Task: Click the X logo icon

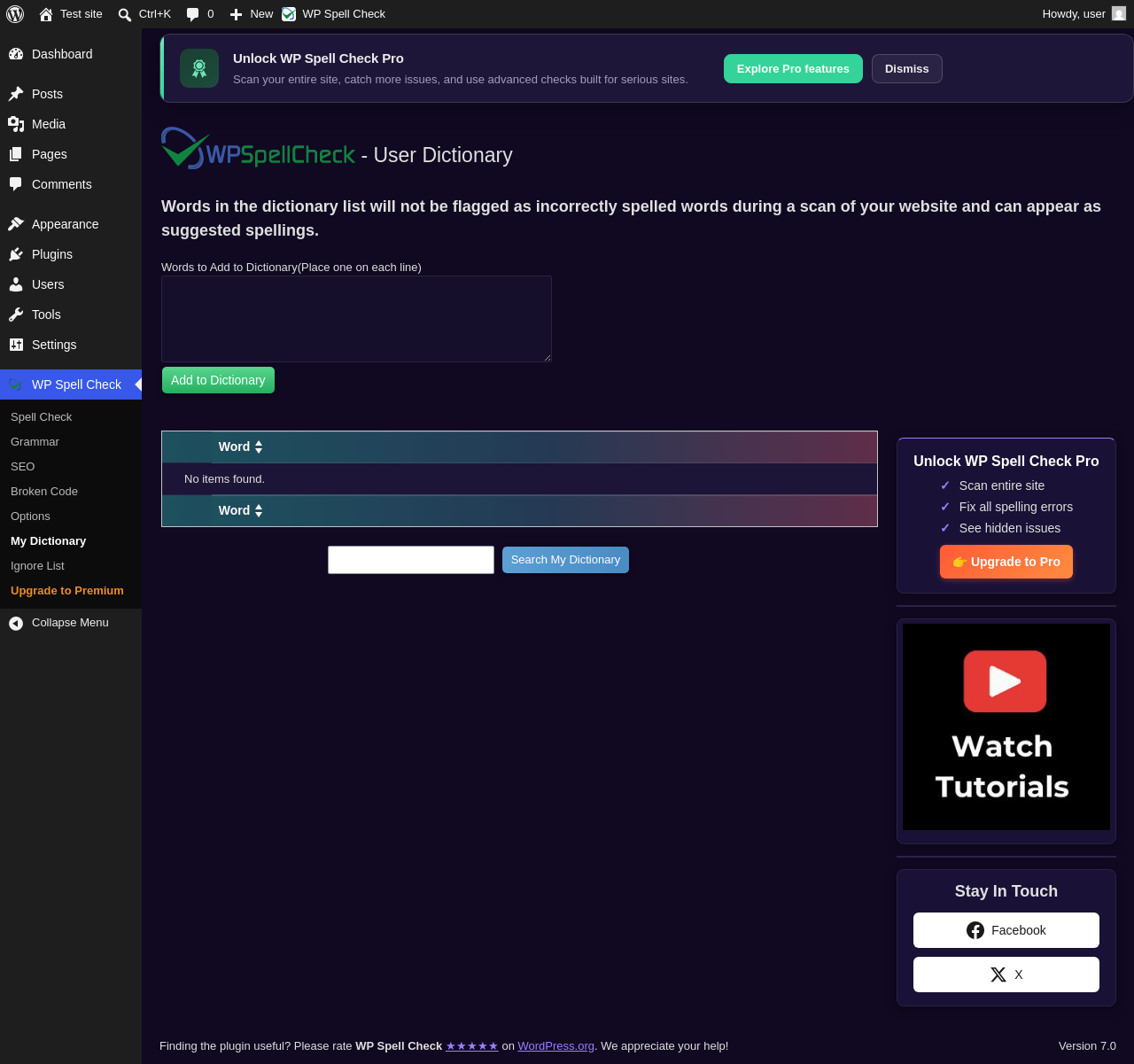Action: click(998, 975)
